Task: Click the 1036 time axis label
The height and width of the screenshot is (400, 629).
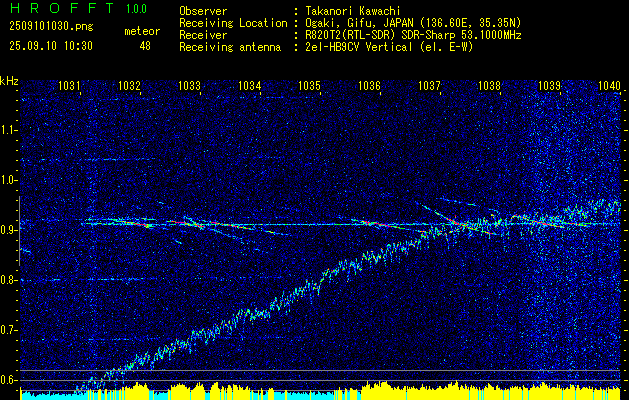Action: click(369, 85)
